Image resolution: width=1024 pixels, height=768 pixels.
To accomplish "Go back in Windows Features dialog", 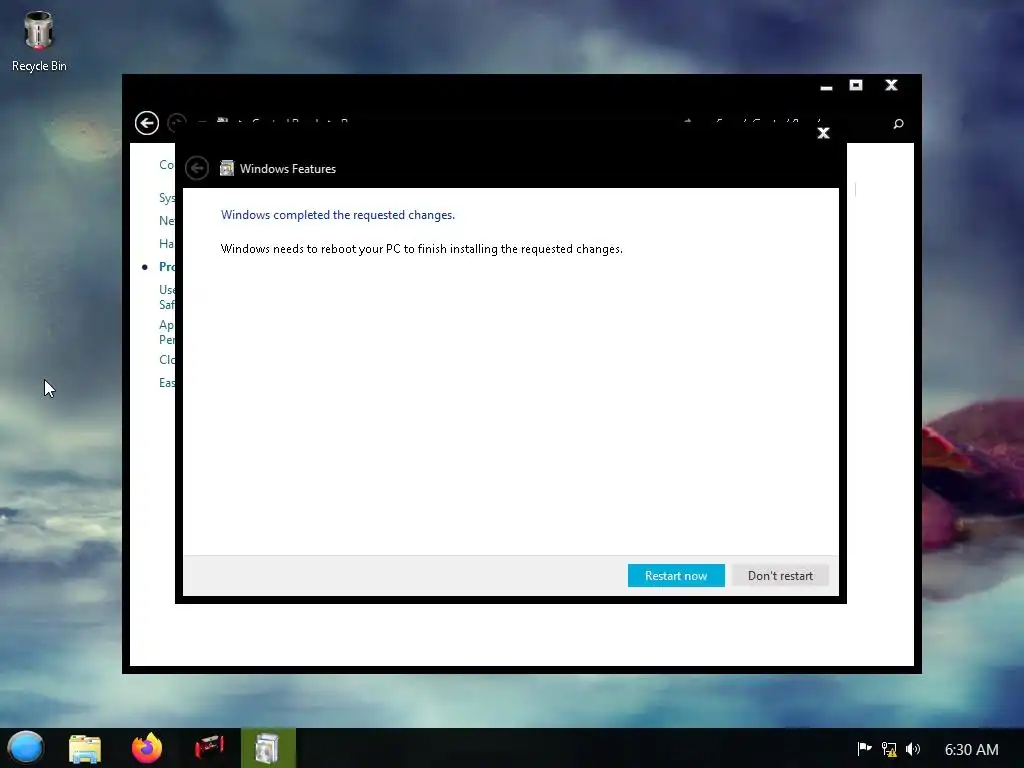I will coord(197,168).
